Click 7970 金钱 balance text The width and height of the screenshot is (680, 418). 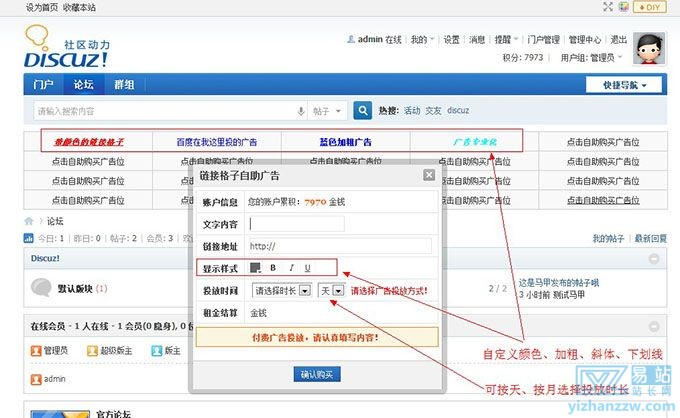pyautogui.click(x=325, y=202)
